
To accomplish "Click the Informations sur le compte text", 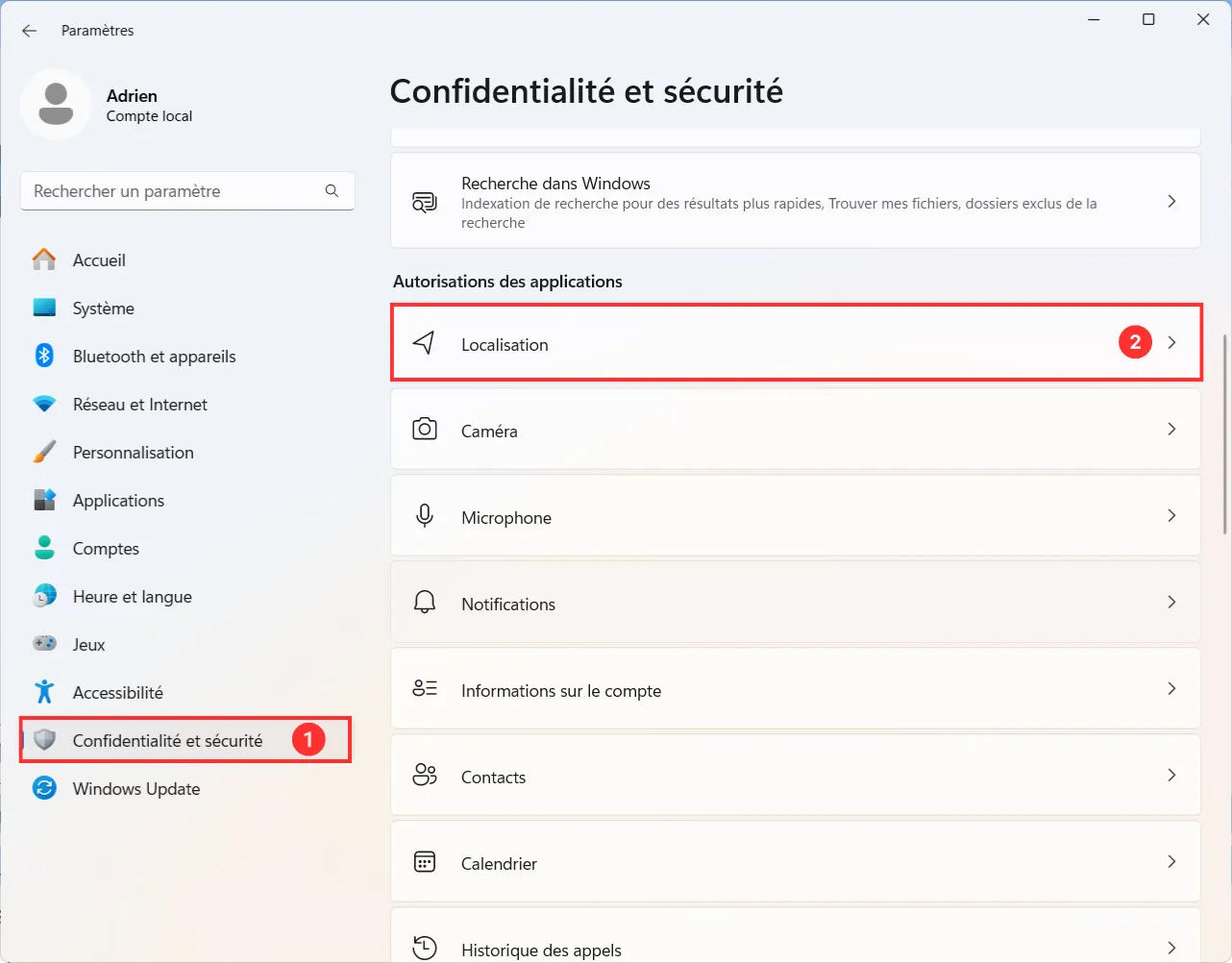I will point(561,691).
